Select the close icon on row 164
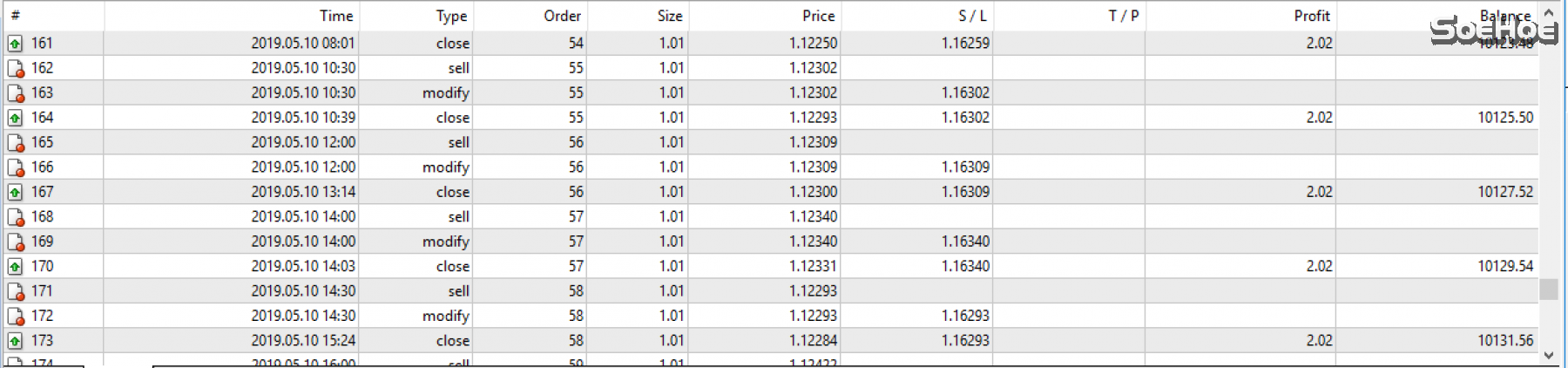This screenshot has height=368, width=1568. pyautogui.click(x=15, y=118)
